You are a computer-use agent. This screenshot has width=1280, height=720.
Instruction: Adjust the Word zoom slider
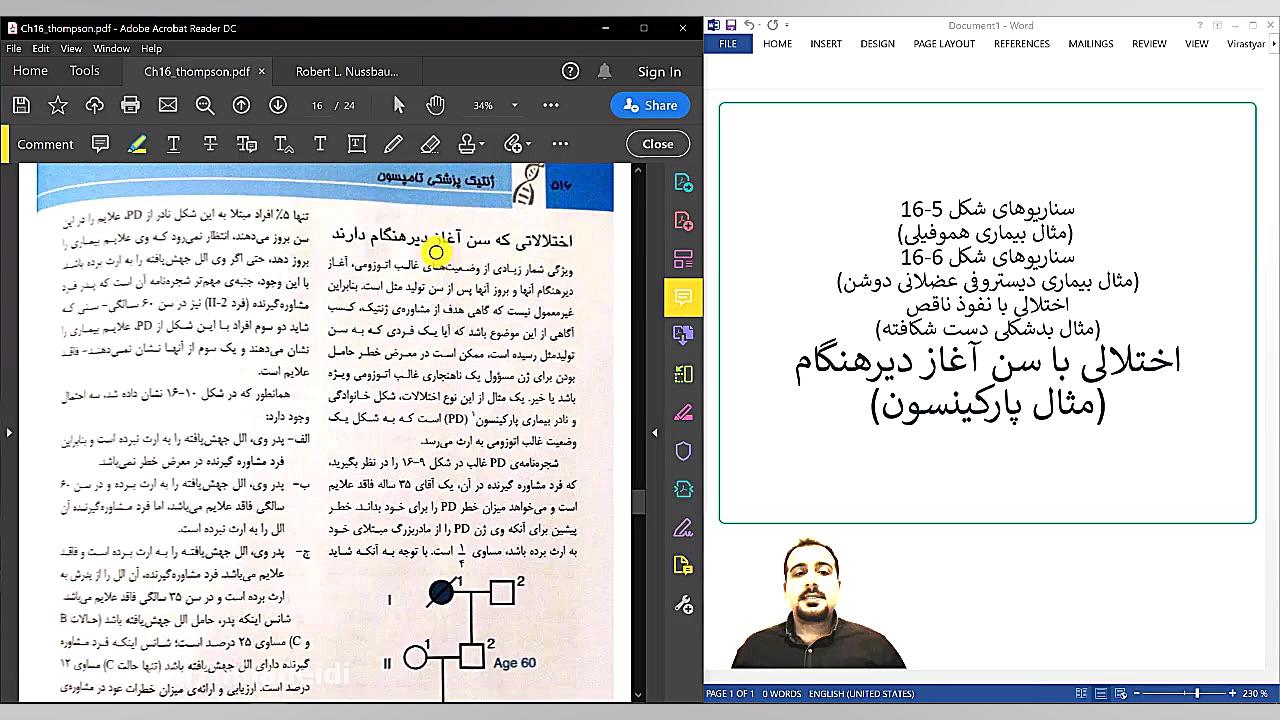1197,693
